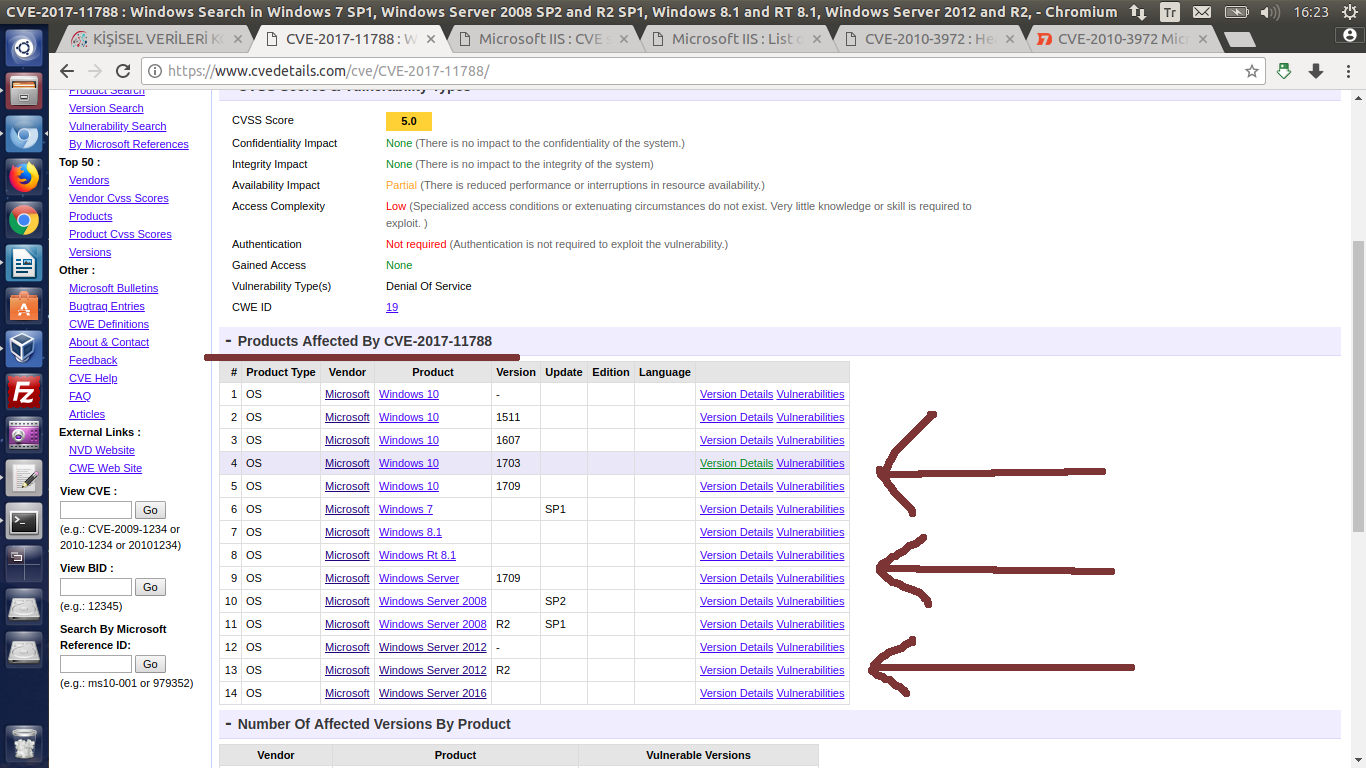The height and width of the screenshot is (768, 1366).
Task: Launch VirtualBox from the launcher
Action: 24,349
